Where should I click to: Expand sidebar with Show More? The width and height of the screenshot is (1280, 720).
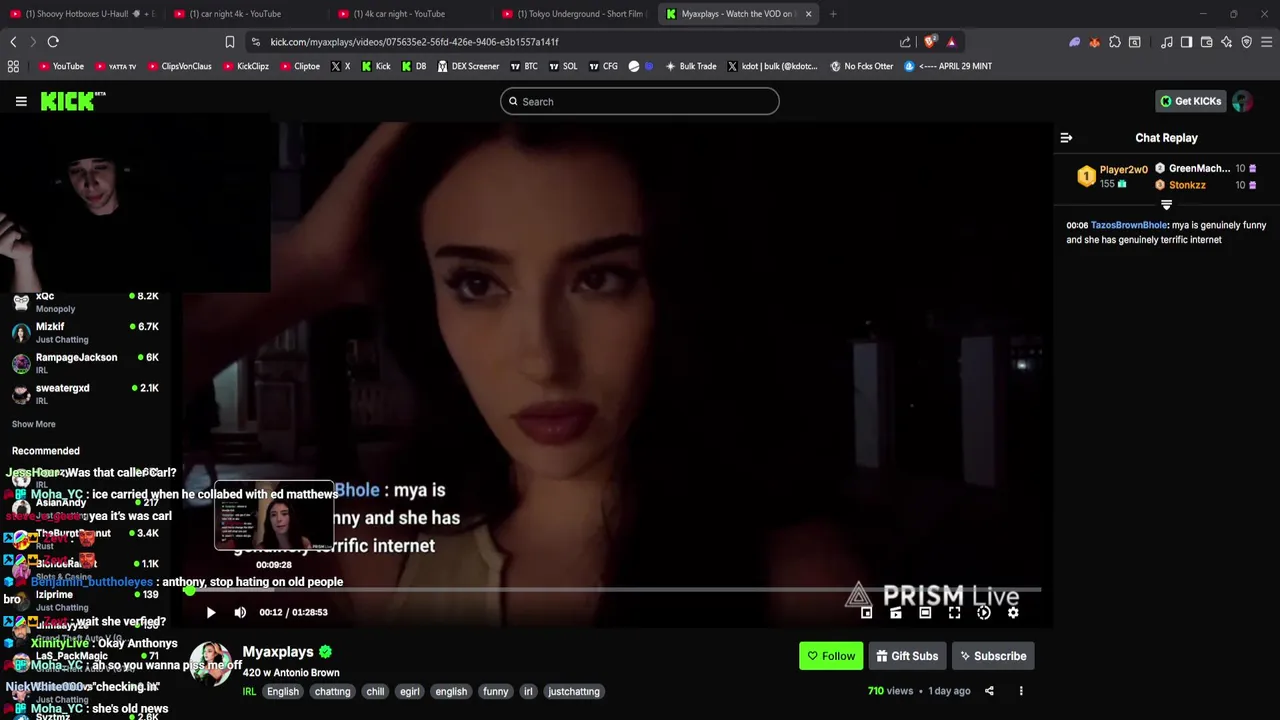pyautogui.click(x=33, y=424)
